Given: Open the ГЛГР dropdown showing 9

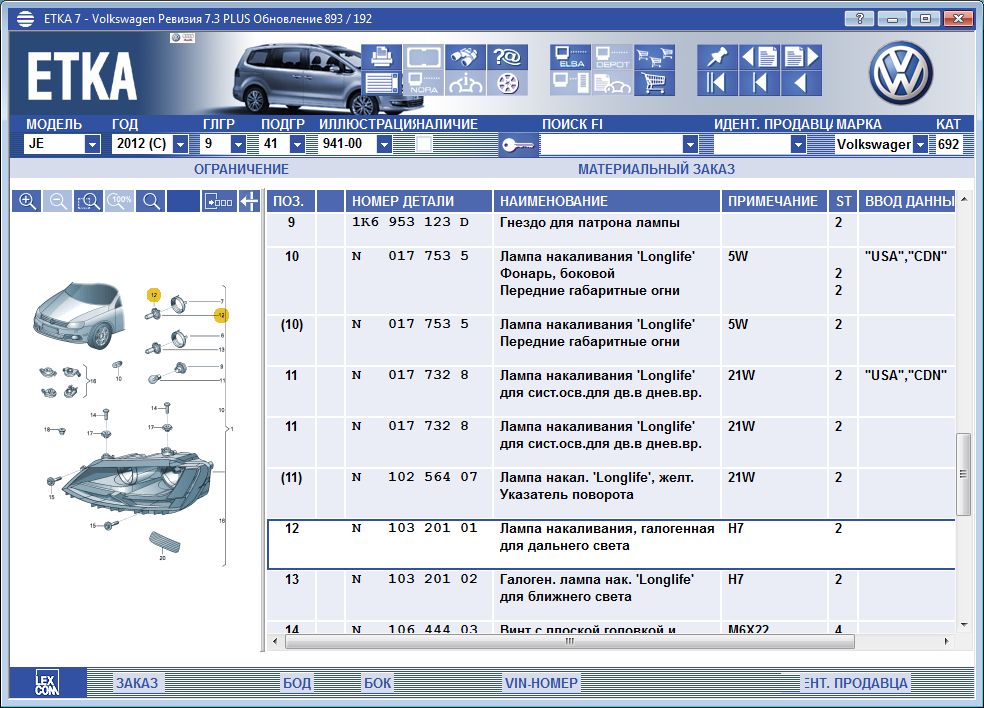Looking at the screenshot, I should pos(238,144).
